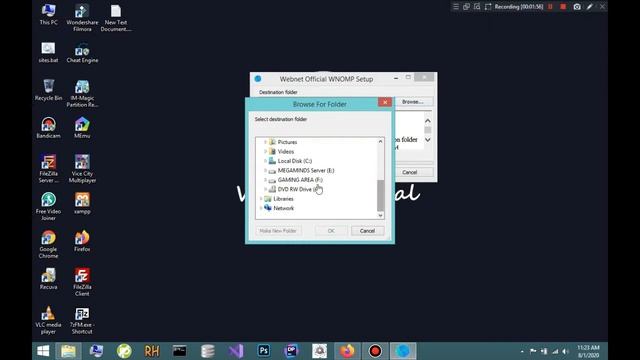Click the recorder search-area icon
This screenshot has height=360, width=640.
(477, 7)
